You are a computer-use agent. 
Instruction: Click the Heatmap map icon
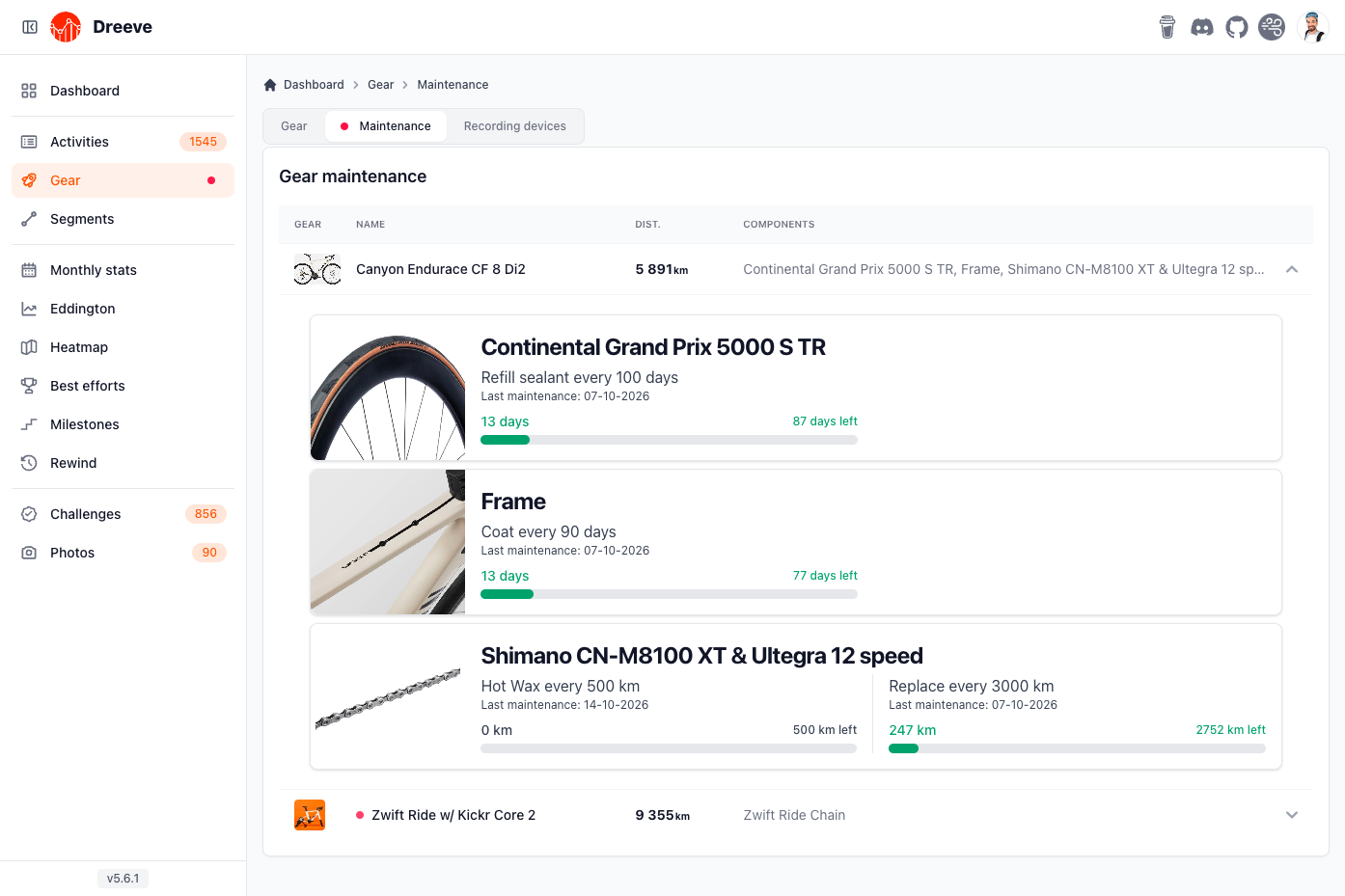click(x=29, y=347)
